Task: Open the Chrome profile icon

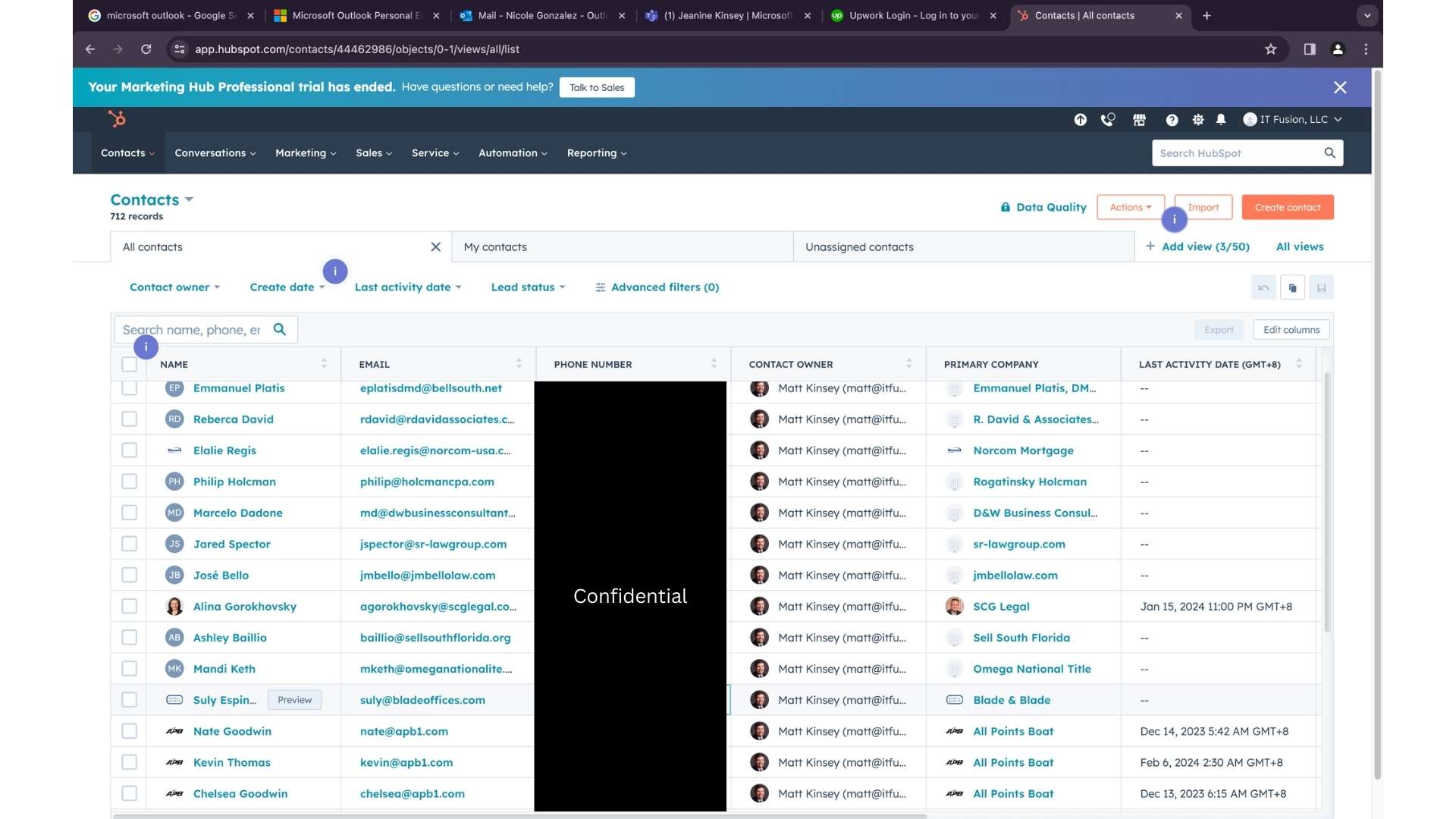Action: [1338, 49]
